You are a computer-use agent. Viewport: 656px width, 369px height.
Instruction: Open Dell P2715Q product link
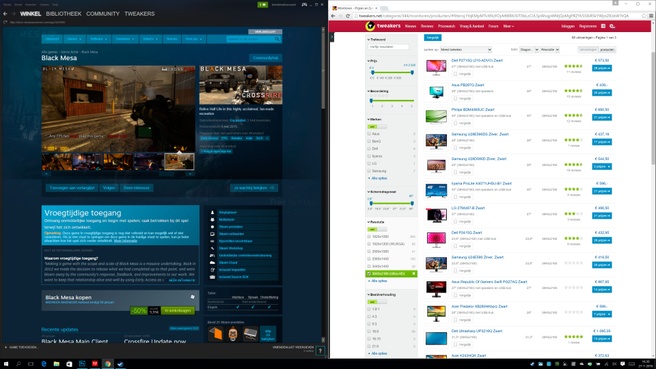pyautogui.click(x=477, y=61)
